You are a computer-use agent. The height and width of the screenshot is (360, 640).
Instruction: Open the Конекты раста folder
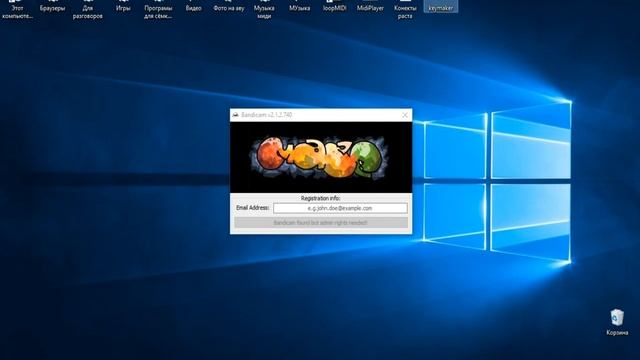(x=405, y=10)
